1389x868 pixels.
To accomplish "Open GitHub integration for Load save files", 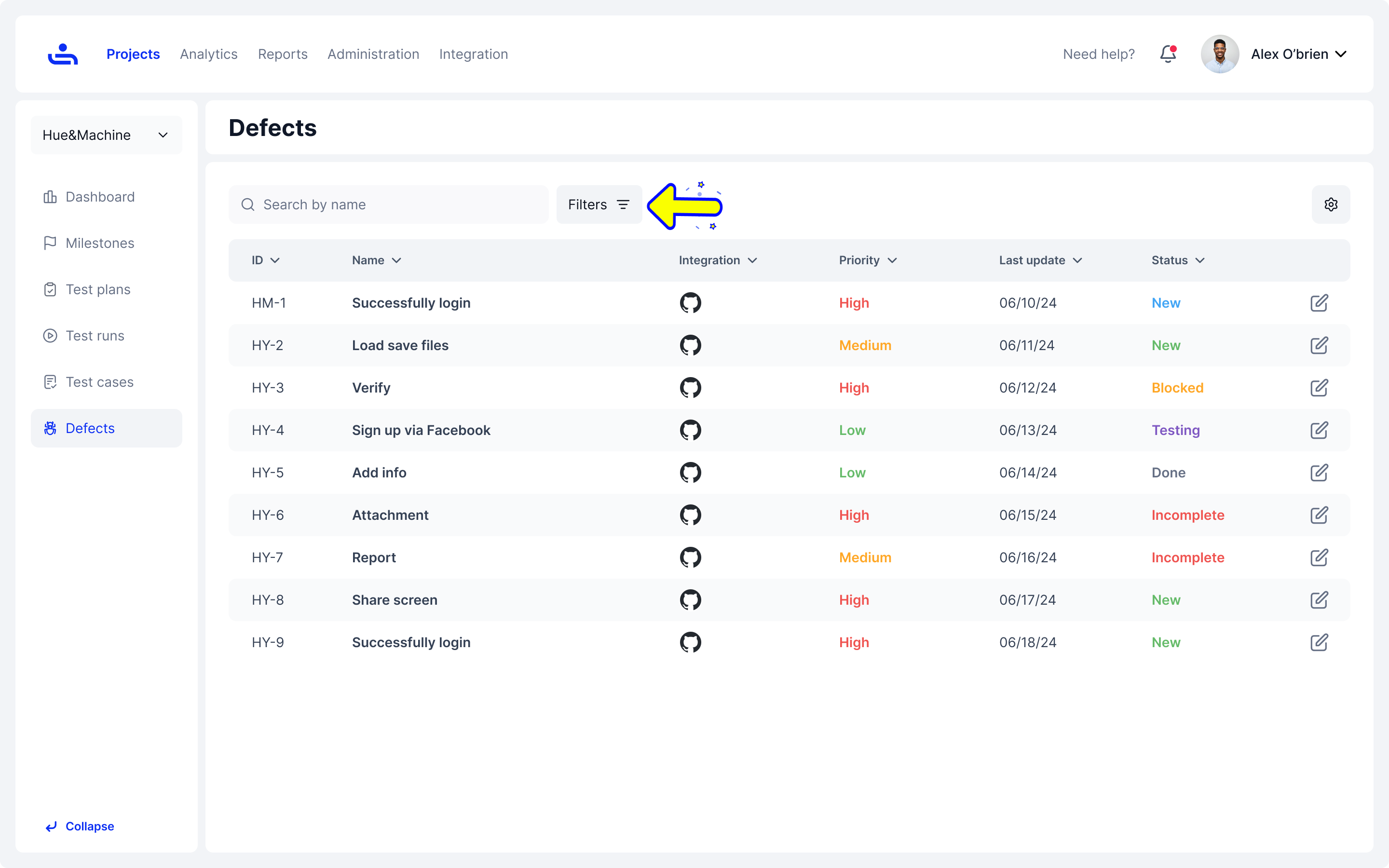I will (x=690, y=345).
